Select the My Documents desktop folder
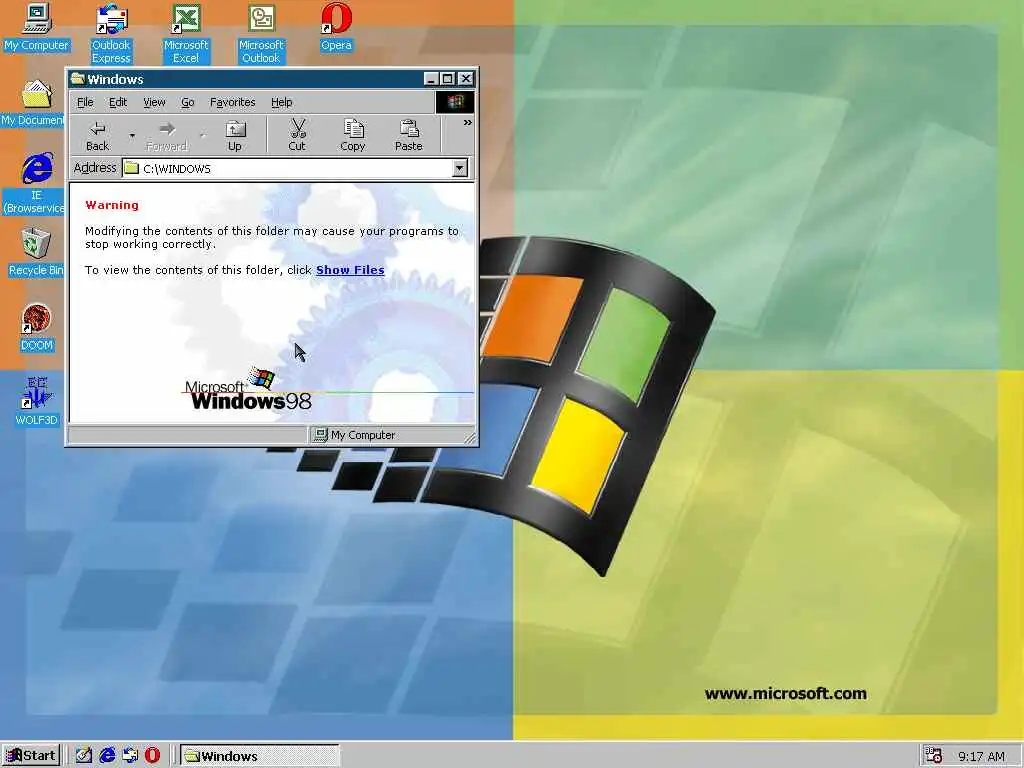 pos(33,103)
